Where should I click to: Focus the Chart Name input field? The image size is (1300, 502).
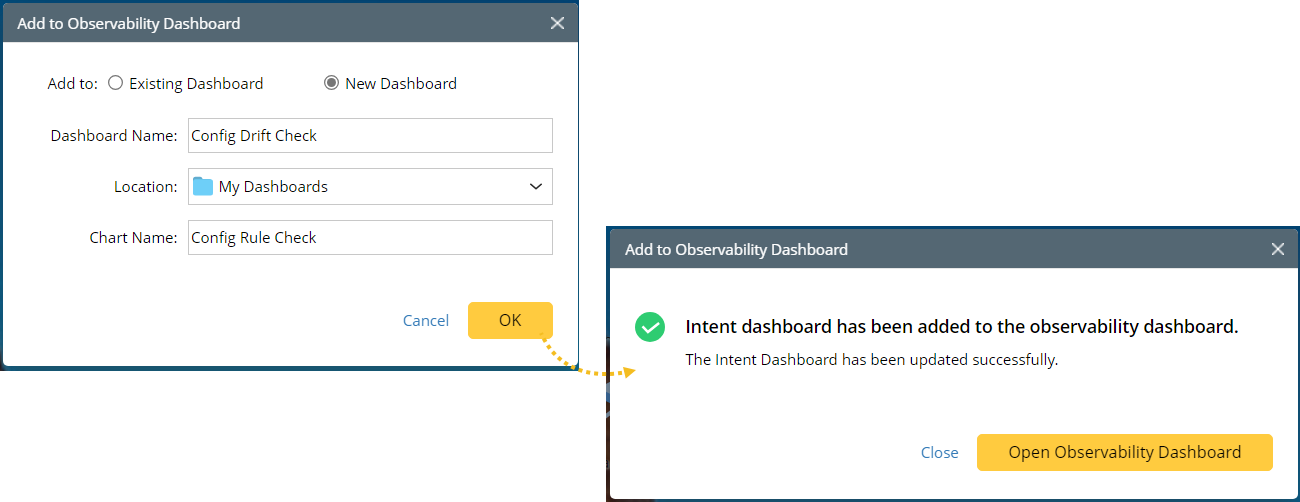[370, 237]
